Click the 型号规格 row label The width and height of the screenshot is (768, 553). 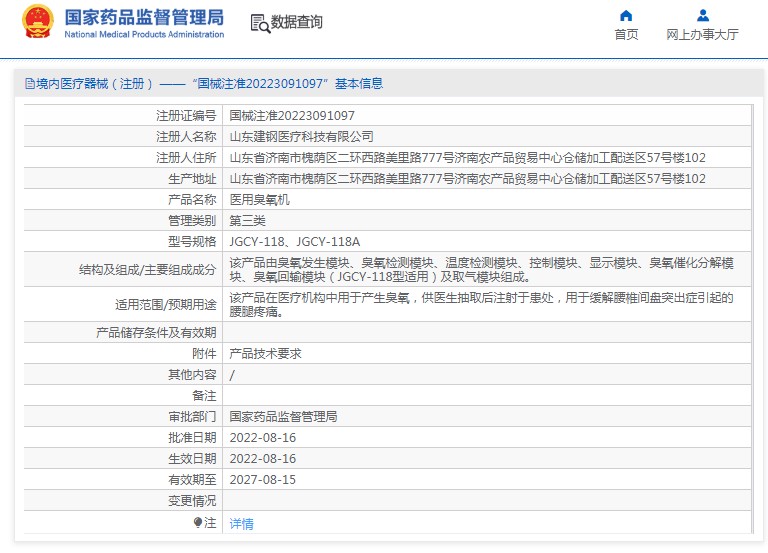(x=192, y=242)
